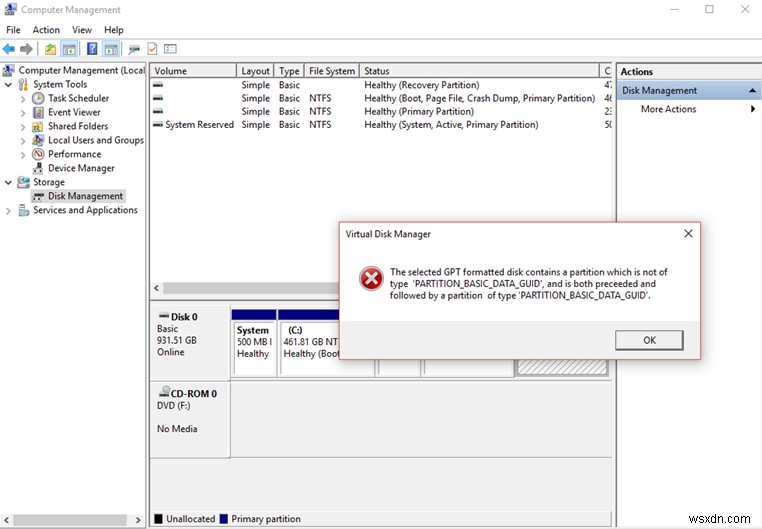Click the Local Users and Groups icon
Image resolution: width=762 pixels, height=529 pixels.
pos(38,140)
